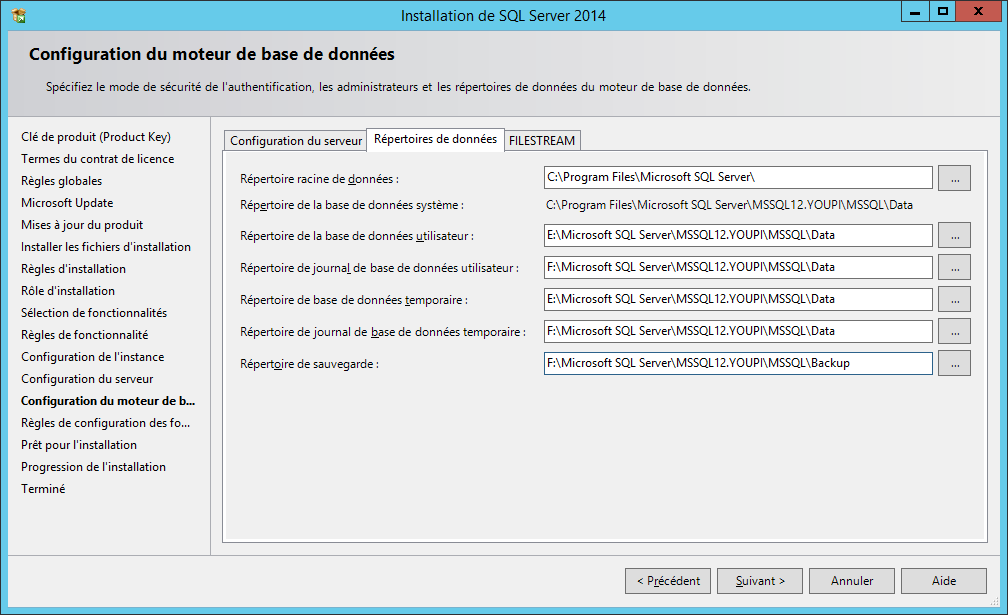Click the system database path ending MSSQL\Data
The height and width of the screenshot is (615, 1008).
729,205
